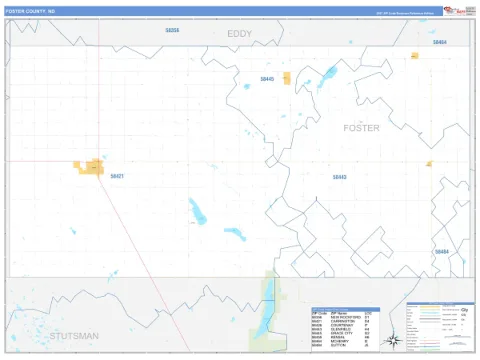Viewport: 480px width, 360px height.
Task: Click the MCHENRY row in ZIP table
Action: (341, 341)
